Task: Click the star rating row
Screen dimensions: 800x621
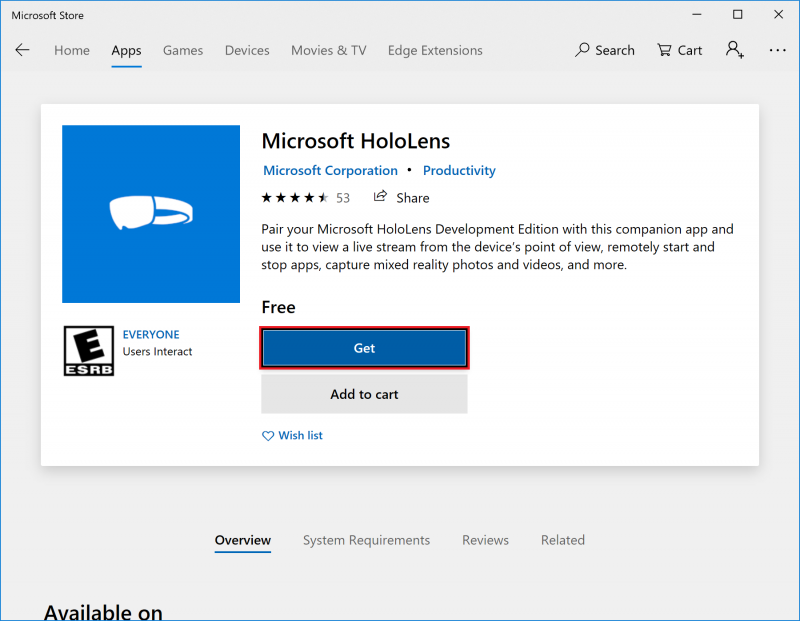Action: [295, 197]
